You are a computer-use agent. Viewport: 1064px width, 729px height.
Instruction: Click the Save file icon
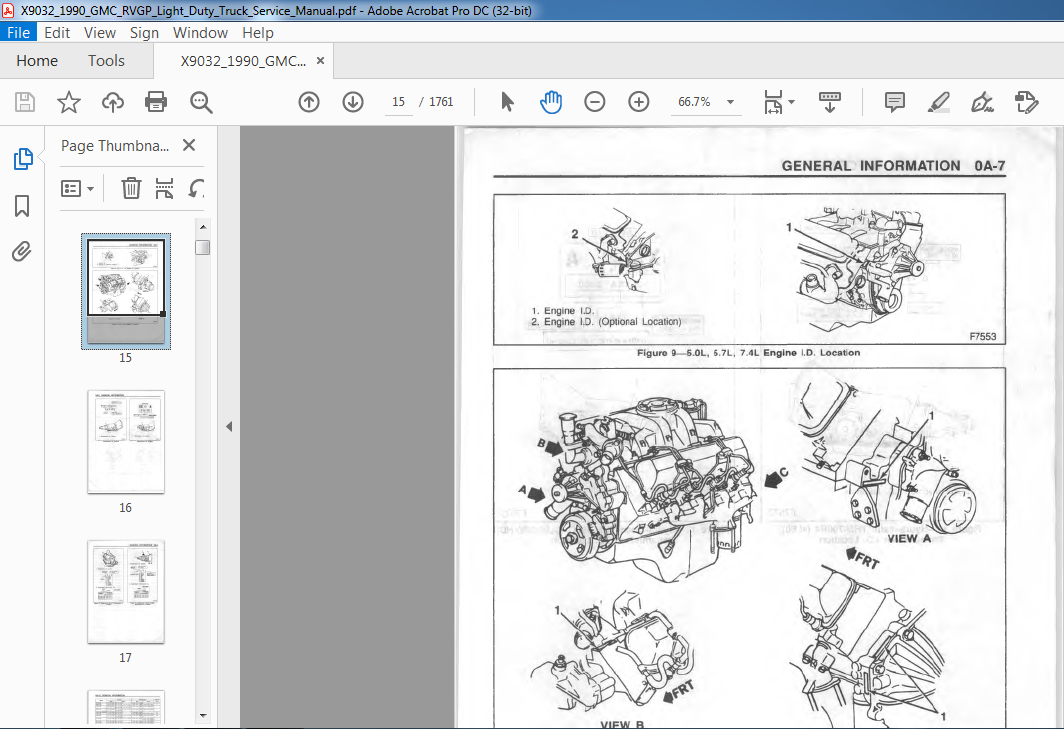pyautogui.click(x=25, y=102)
